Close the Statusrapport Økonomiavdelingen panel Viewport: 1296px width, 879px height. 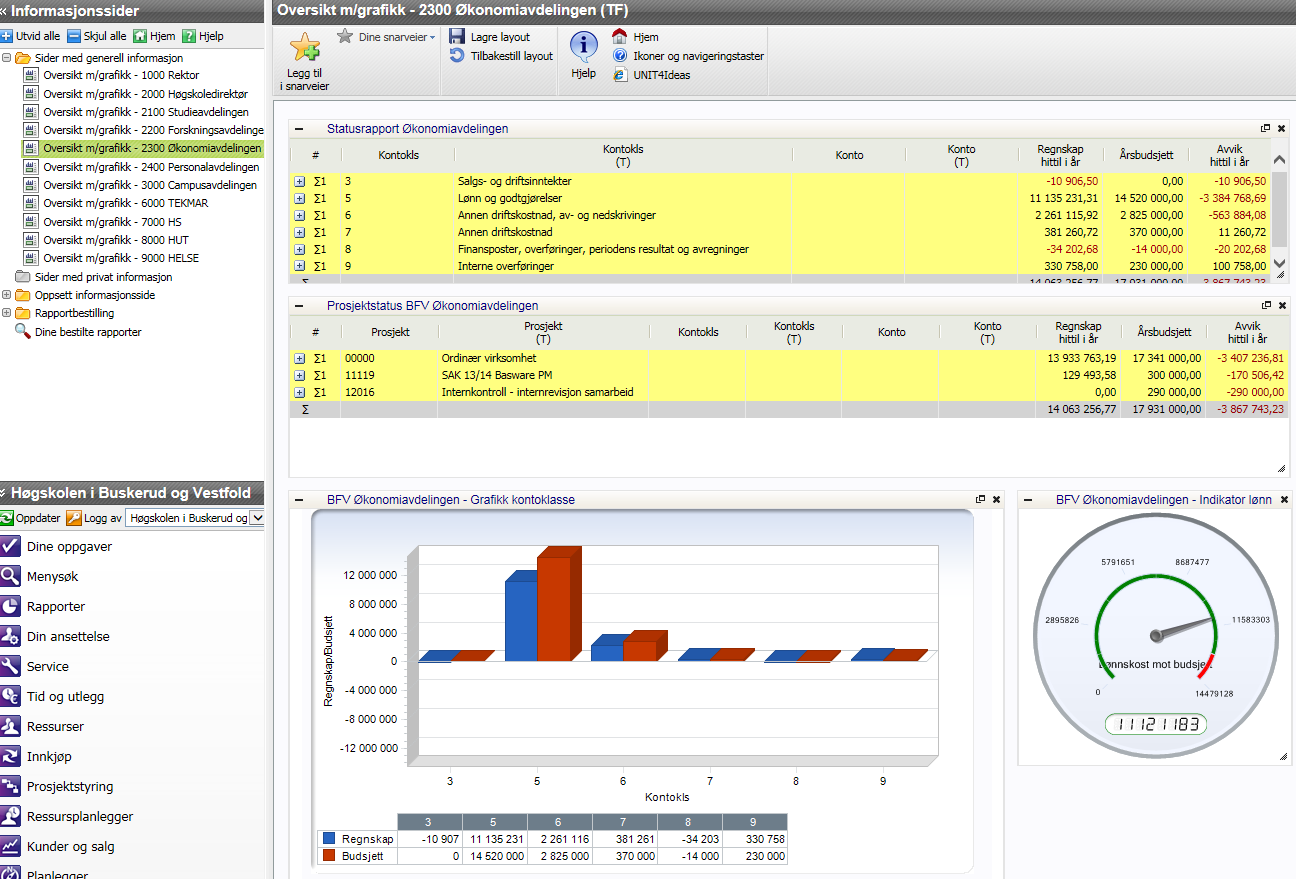pyautogui.click(x=1283, y=129)
